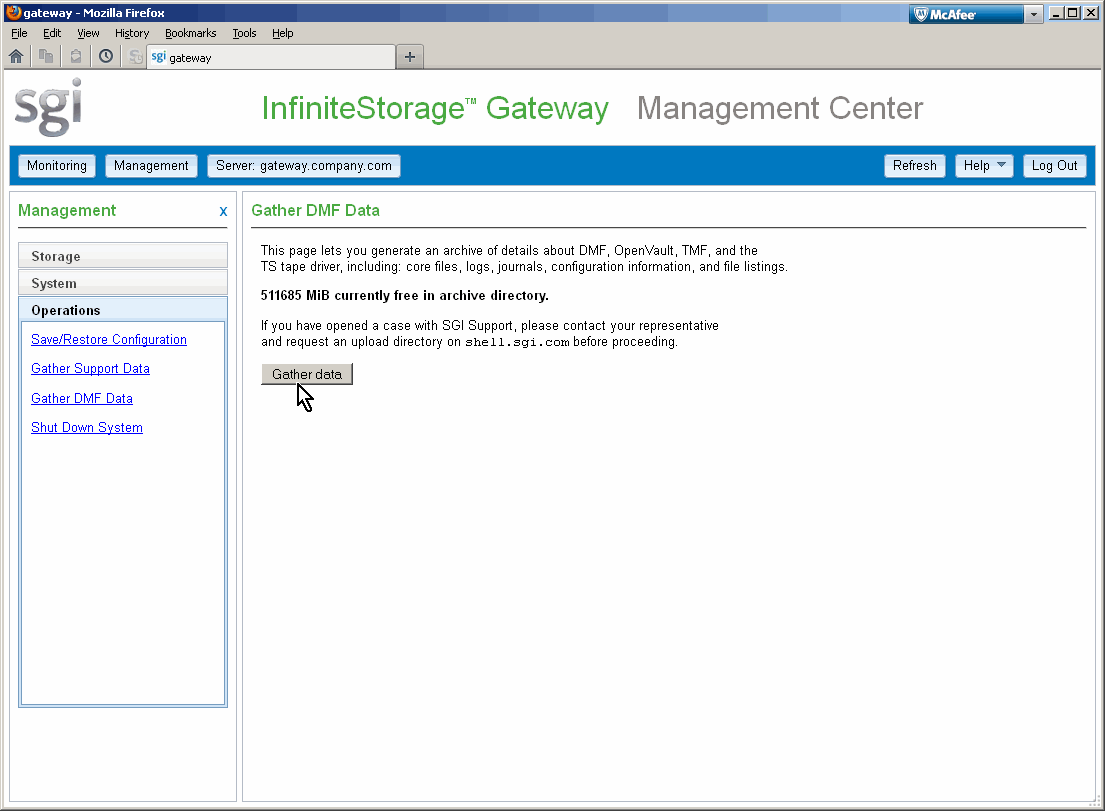This screenshot has width=1105, height=811.
Task: Select the gateway browser tab
Action: point(271,57)
